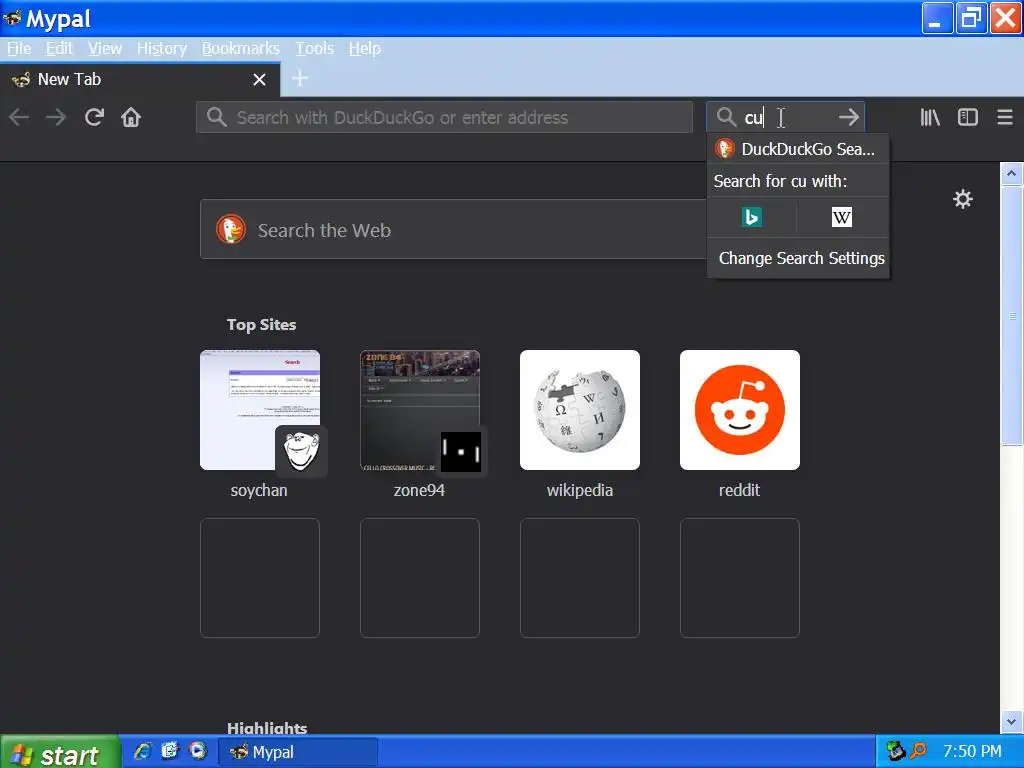The image size is (1024, 768).
Task: Go forward with the forward arrow
Action: [56, 118]
